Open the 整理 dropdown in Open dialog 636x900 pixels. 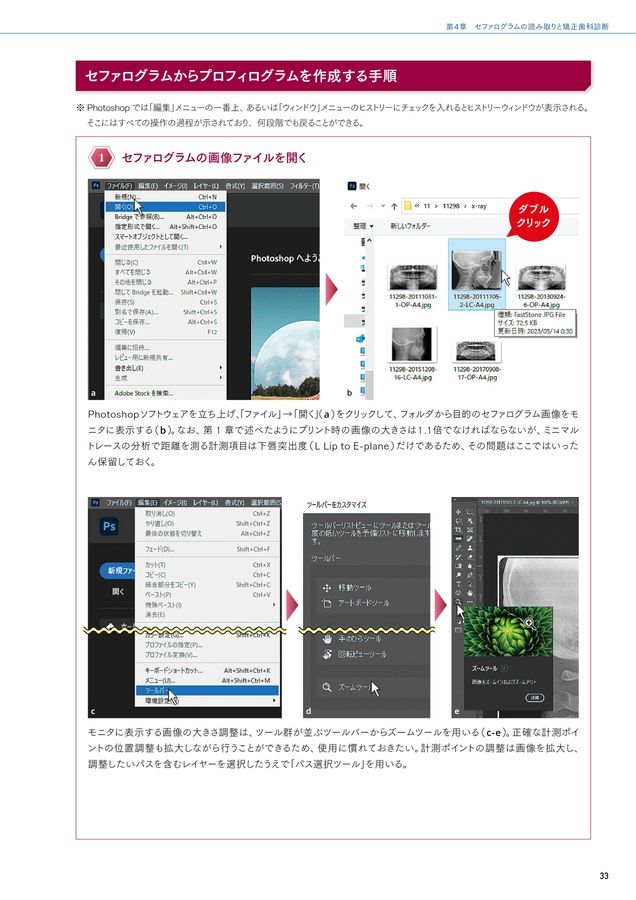tap(363, 226)
